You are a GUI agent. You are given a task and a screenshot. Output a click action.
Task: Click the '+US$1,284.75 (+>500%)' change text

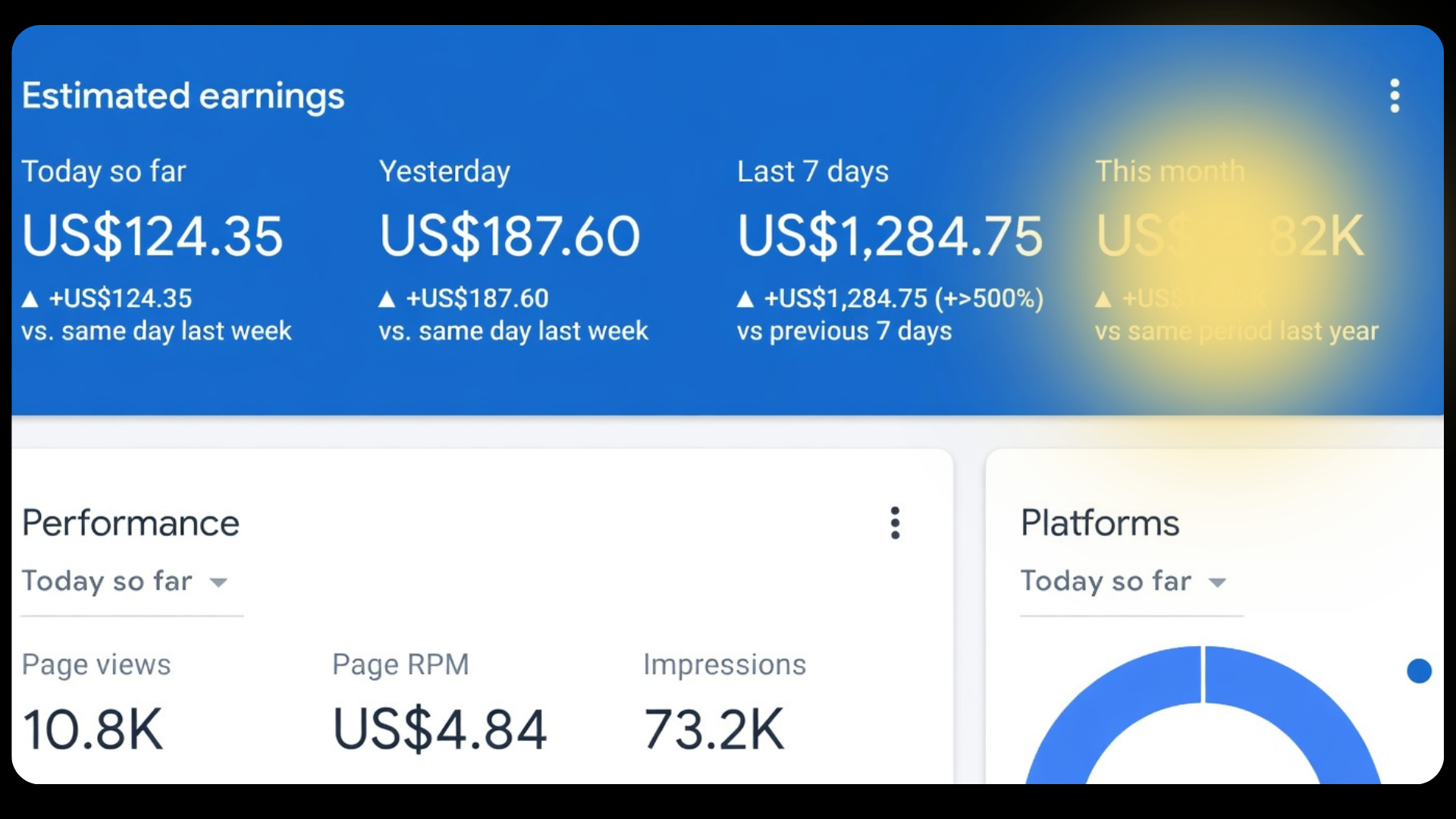(904, 299)
